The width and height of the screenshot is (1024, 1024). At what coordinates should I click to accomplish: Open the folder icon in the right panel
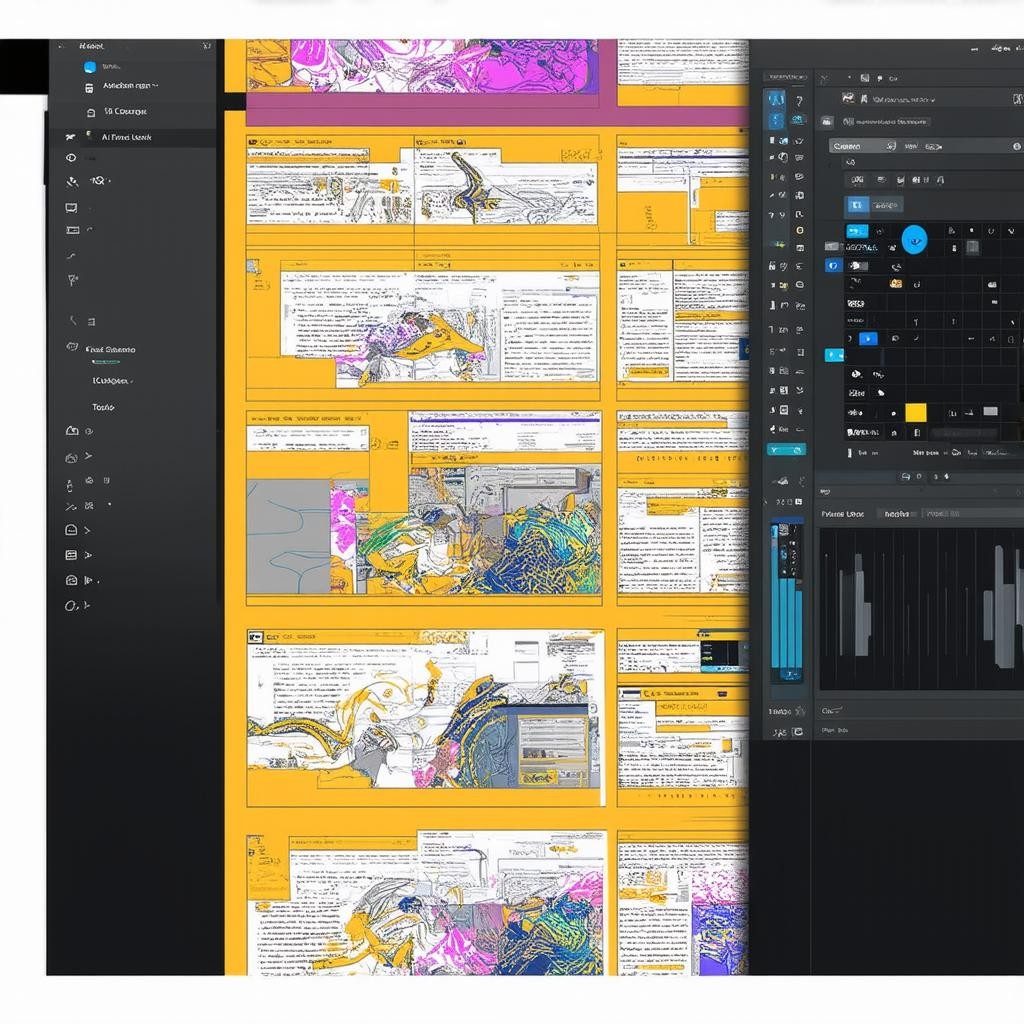click(x=827, y=122)
